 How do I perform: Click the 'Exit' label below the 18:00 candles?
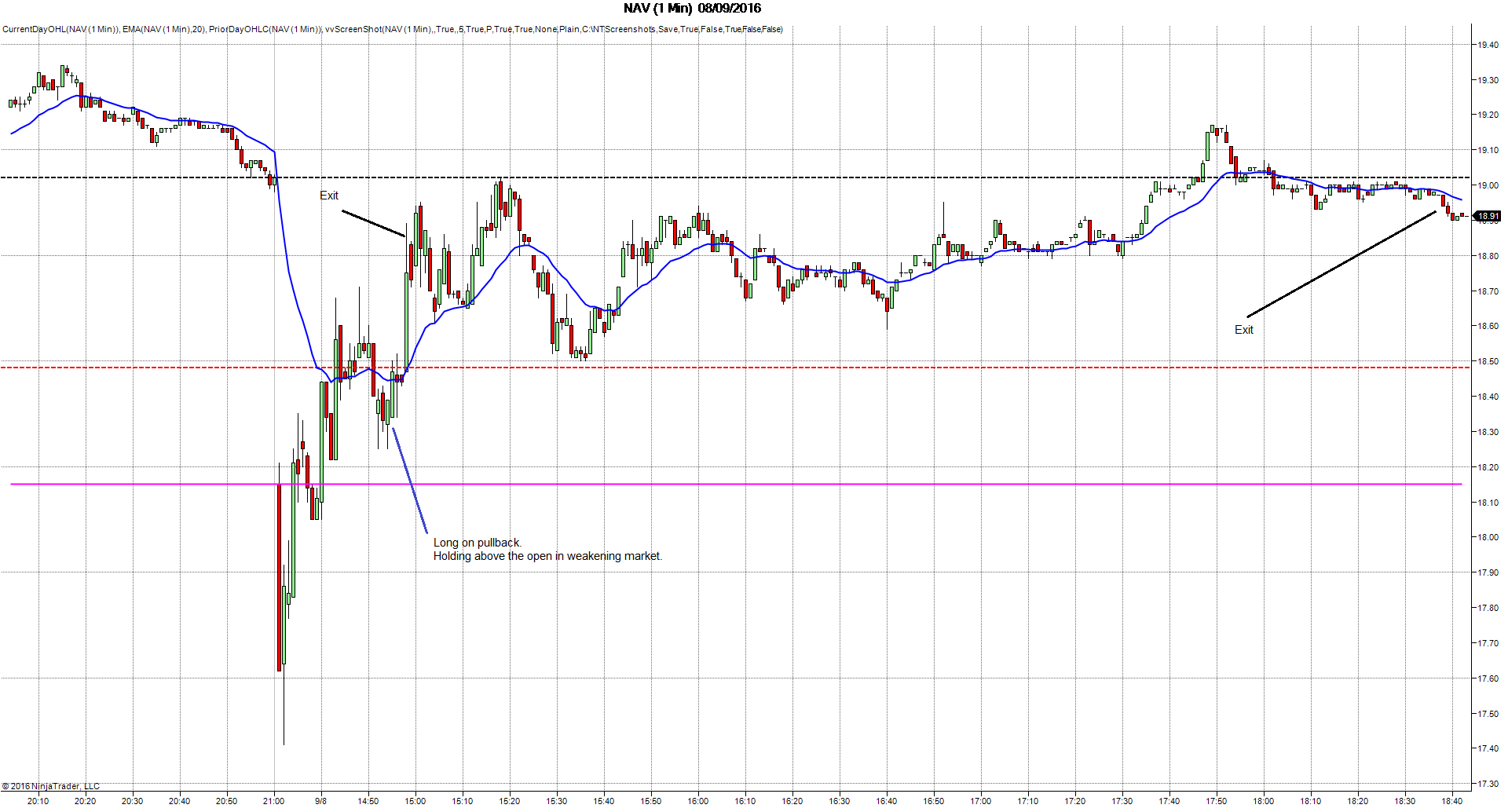(1244, 330)
